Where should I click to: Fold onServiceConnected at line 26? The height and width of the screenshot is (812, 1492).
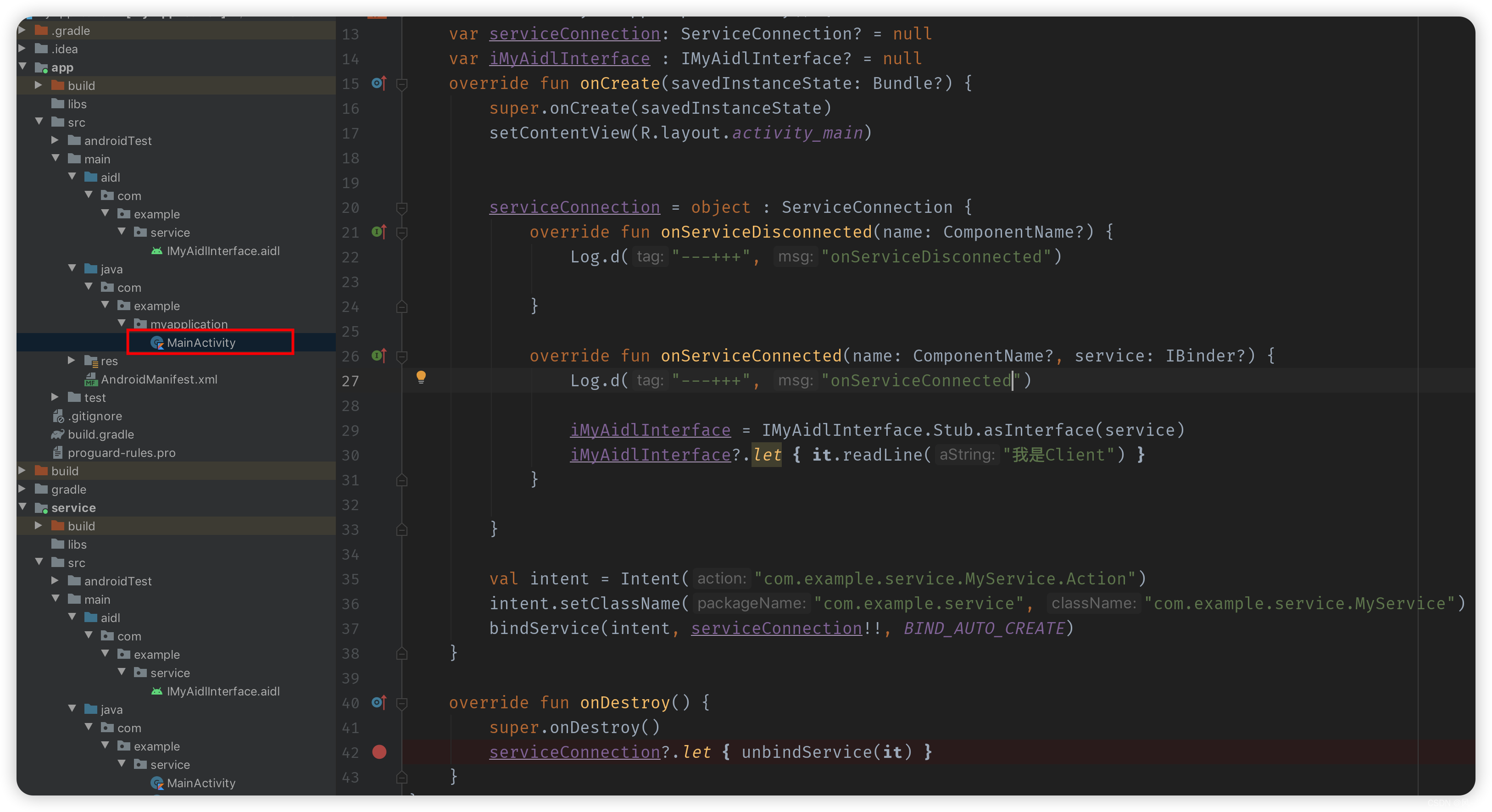click(401, 357)
